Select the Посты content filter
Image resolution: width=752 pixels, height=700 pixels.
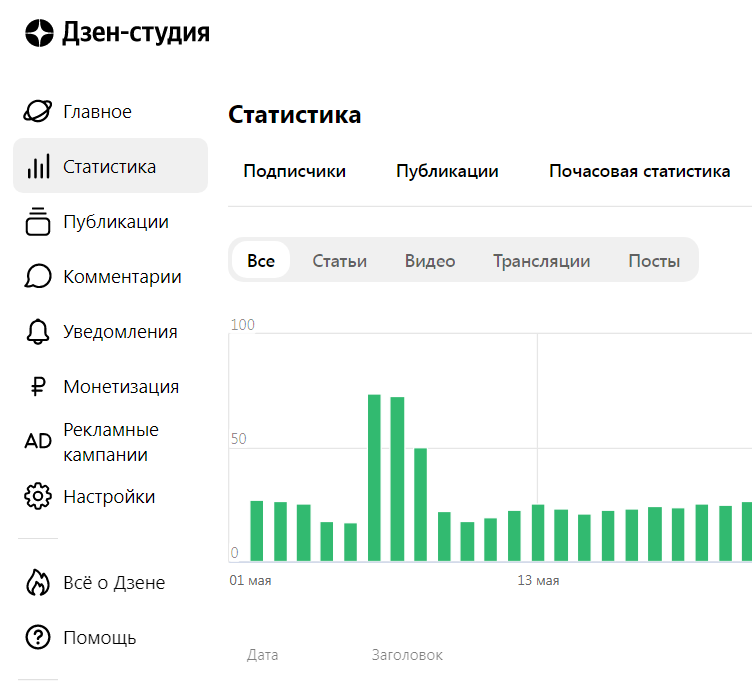pyautogui.click(x=654, y=261)
